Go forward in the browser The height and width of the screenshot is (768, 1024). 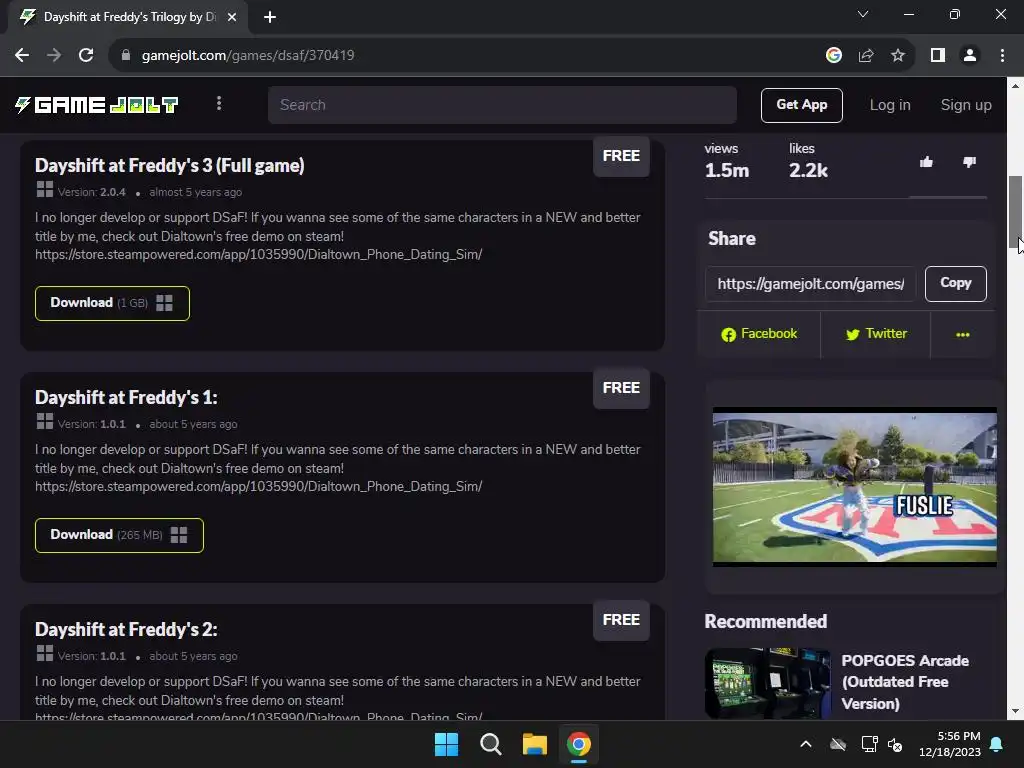click(54, 56)
